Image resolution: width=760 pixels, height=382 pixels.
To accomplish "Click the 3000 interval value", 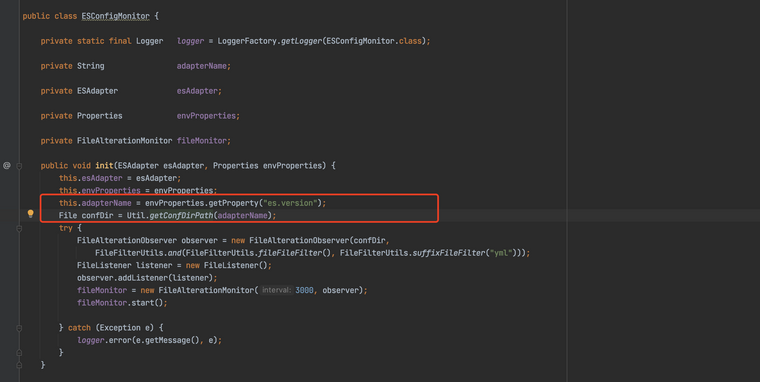I will click(x=304, y=290).
